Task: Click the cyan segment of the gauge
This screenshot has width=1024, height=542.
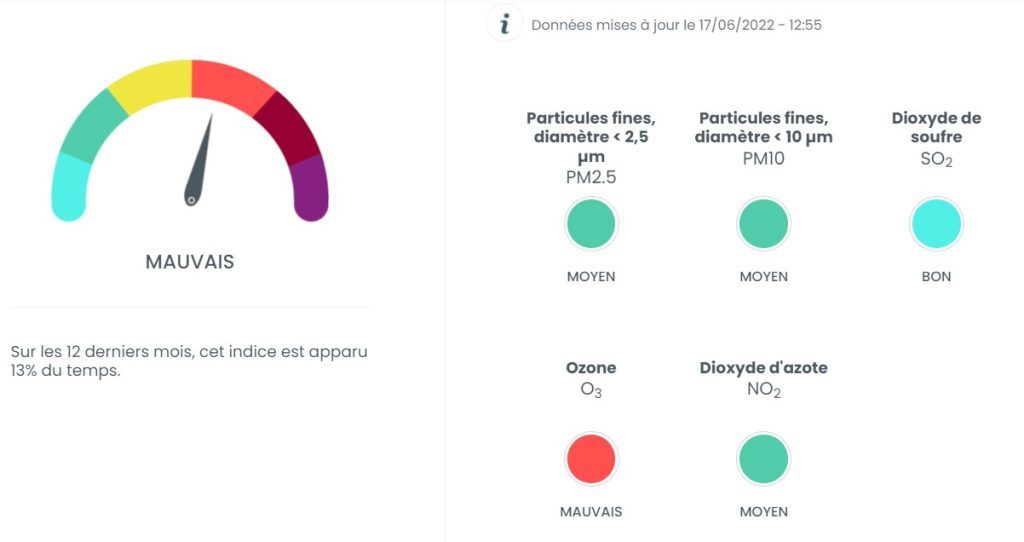Action: pos(70,186)
